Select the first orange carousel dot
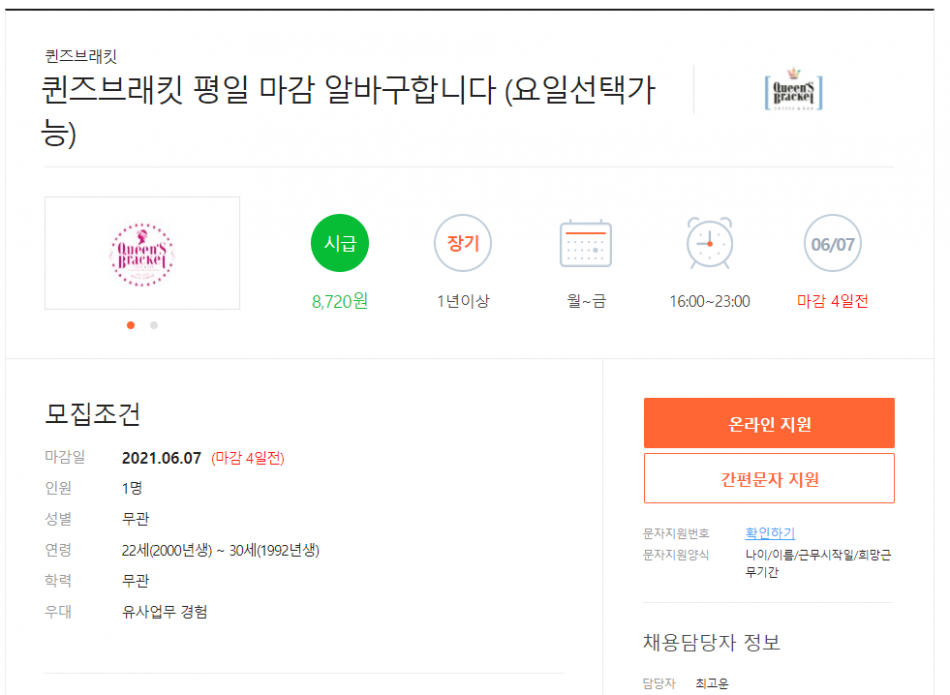Viewport: 950px width, 695px height. (131, 325)
